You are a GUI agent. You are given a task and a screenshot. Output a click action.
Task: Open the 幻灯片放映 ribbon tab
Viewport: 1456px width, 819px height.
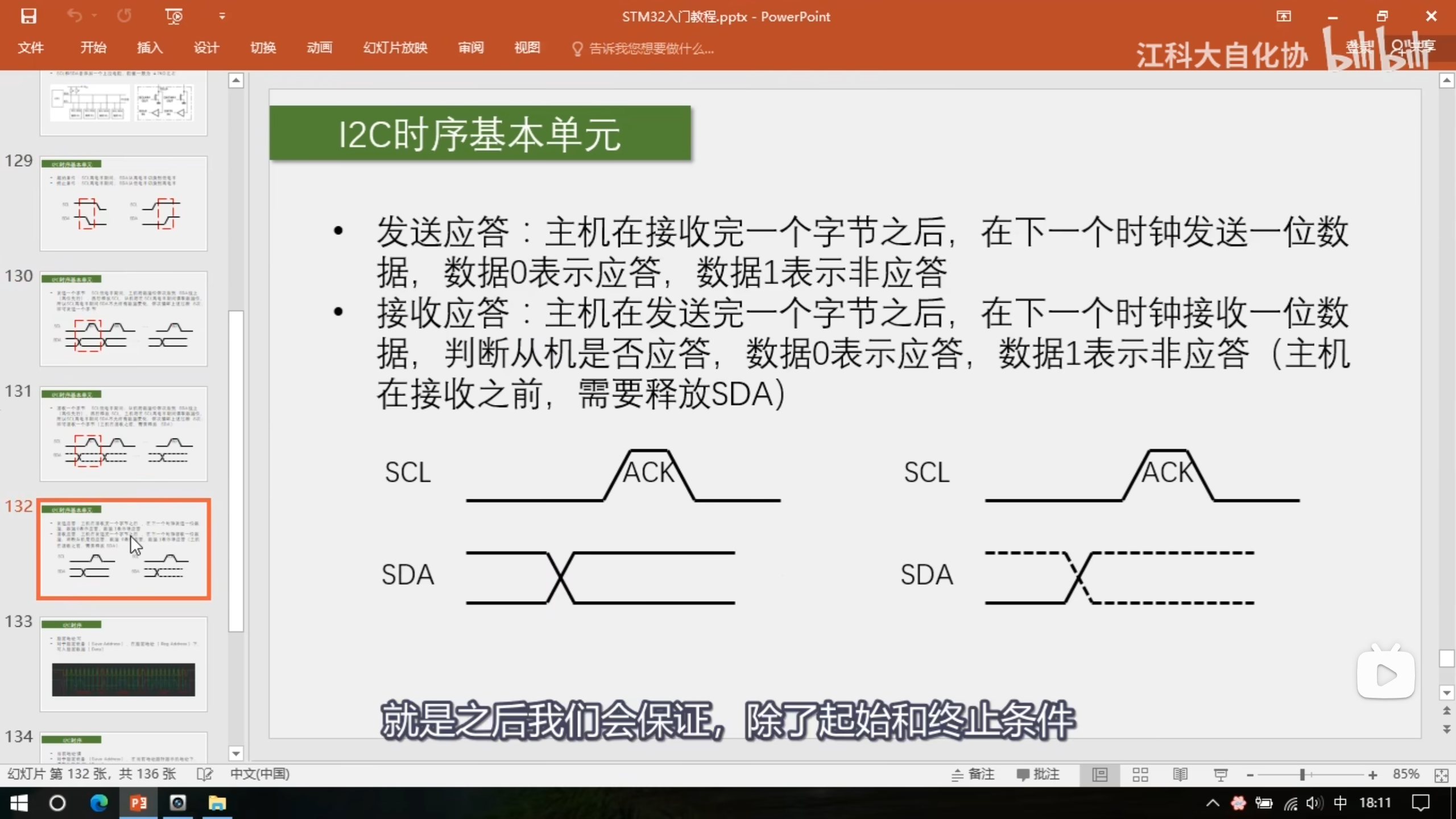pyautogui.click(x=395, y=48)
